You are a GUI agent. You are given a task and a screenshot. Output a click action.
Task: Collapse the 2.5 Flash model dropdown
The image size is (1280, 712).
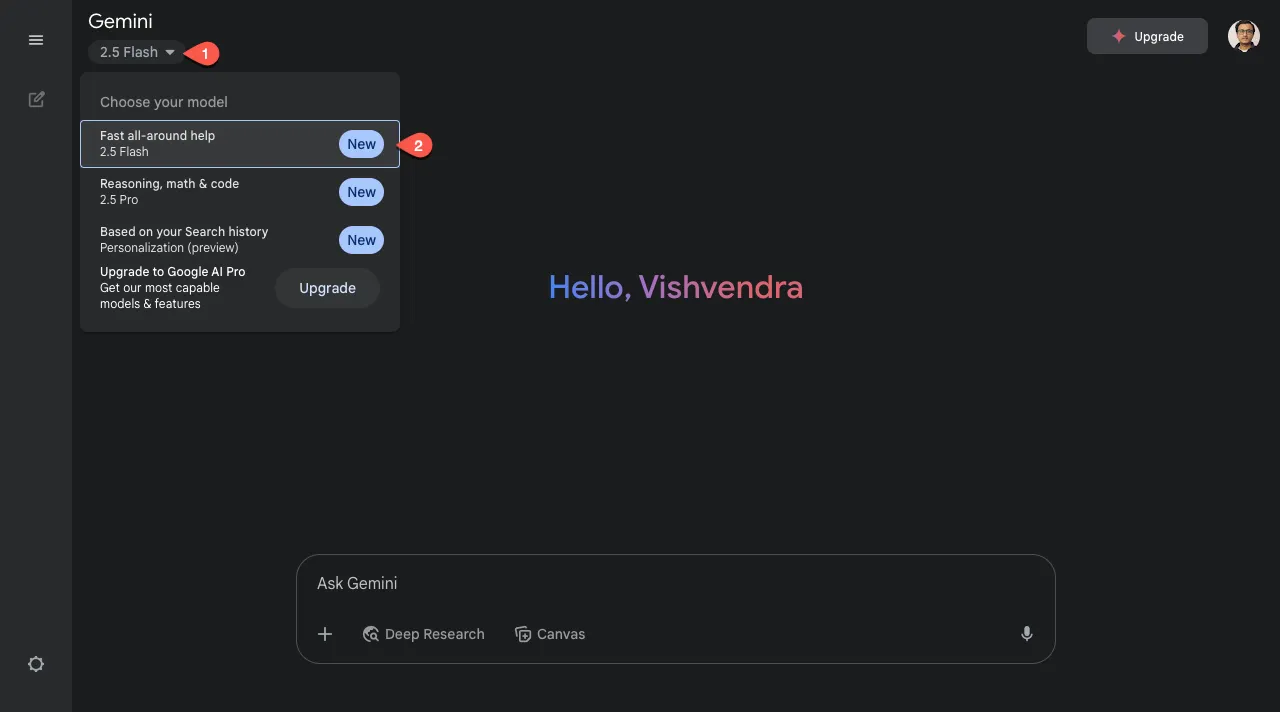(x=137, y=52)
